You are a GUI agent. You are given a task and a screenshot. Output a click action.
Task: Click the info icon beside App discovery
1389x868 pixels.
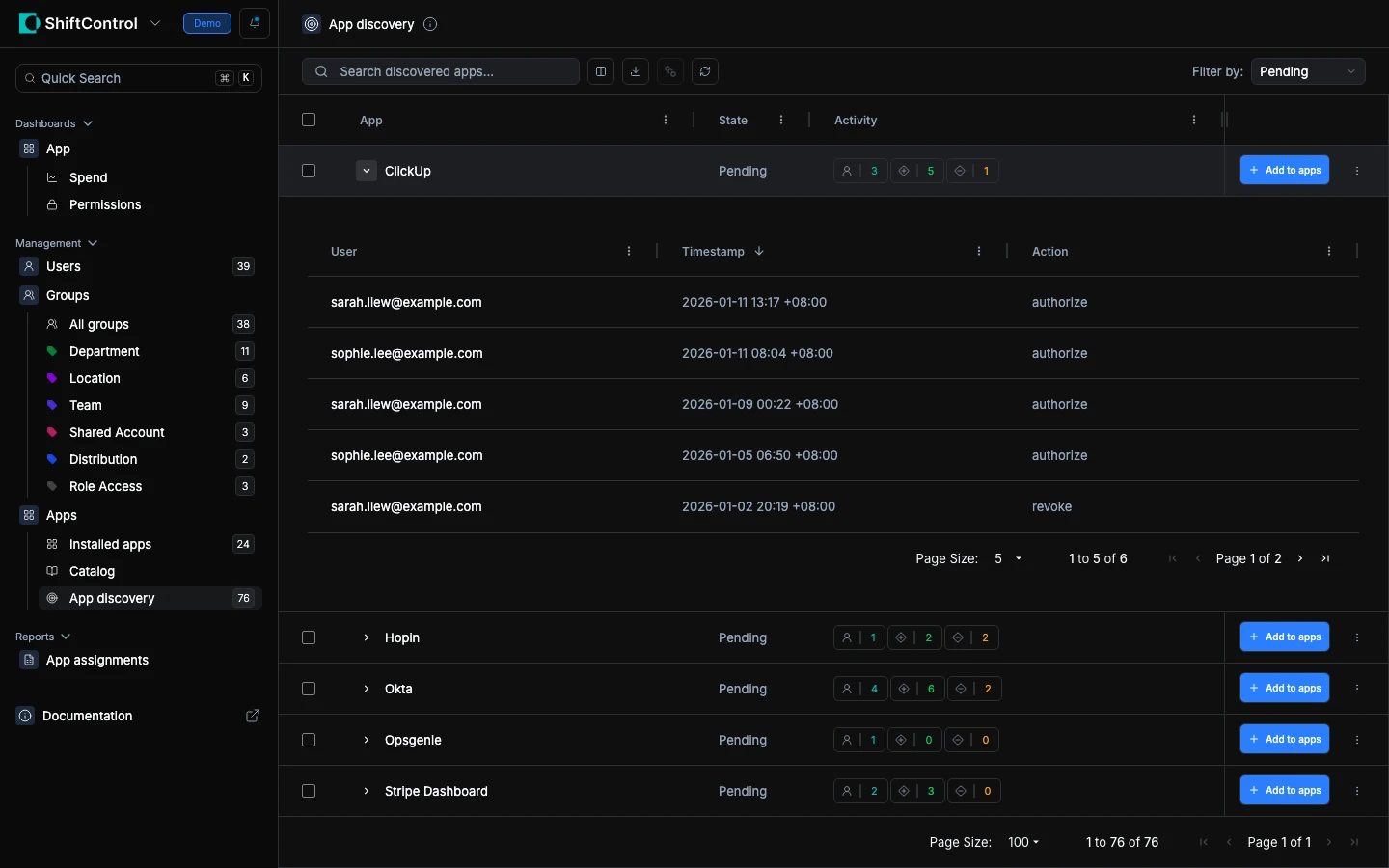[x=430, y=24]
